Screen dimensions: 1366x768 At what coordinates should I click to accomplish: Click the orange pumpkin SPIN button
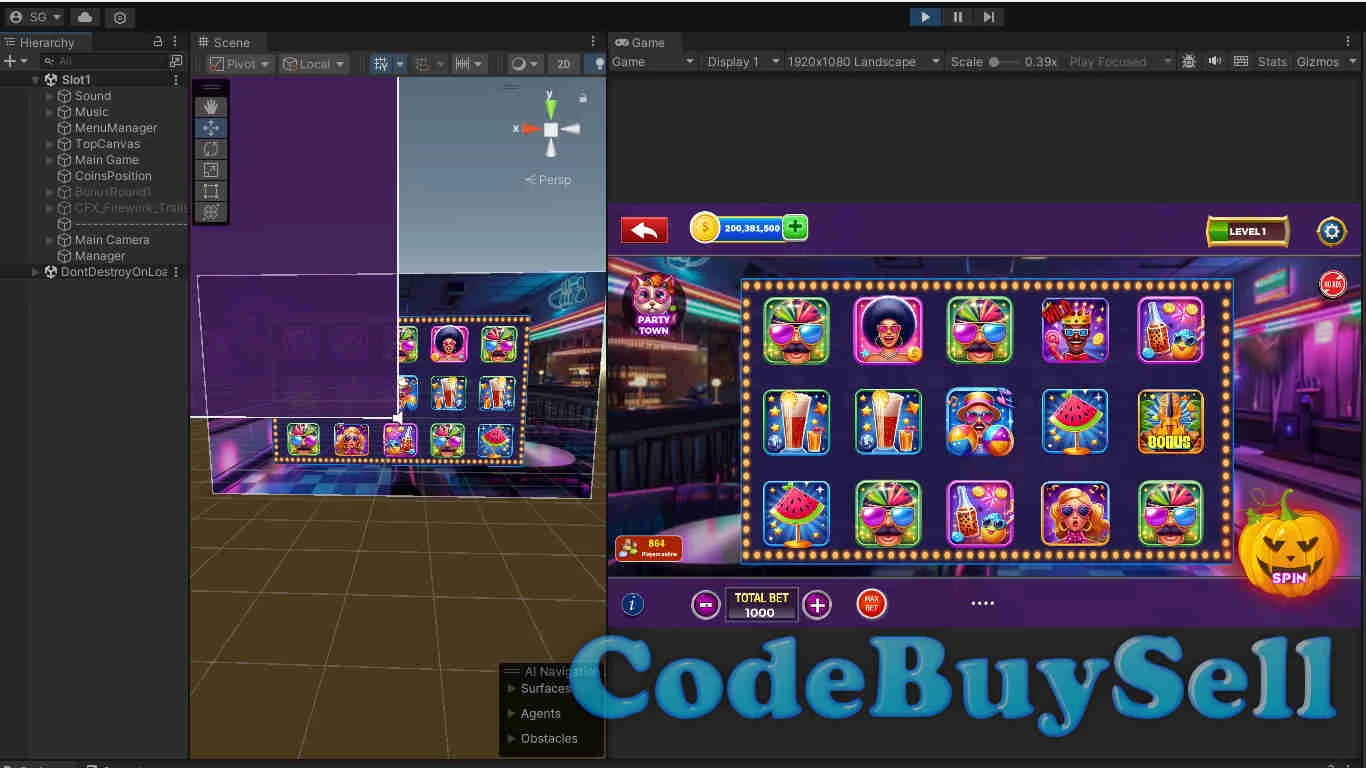[x=1289, y=545]
